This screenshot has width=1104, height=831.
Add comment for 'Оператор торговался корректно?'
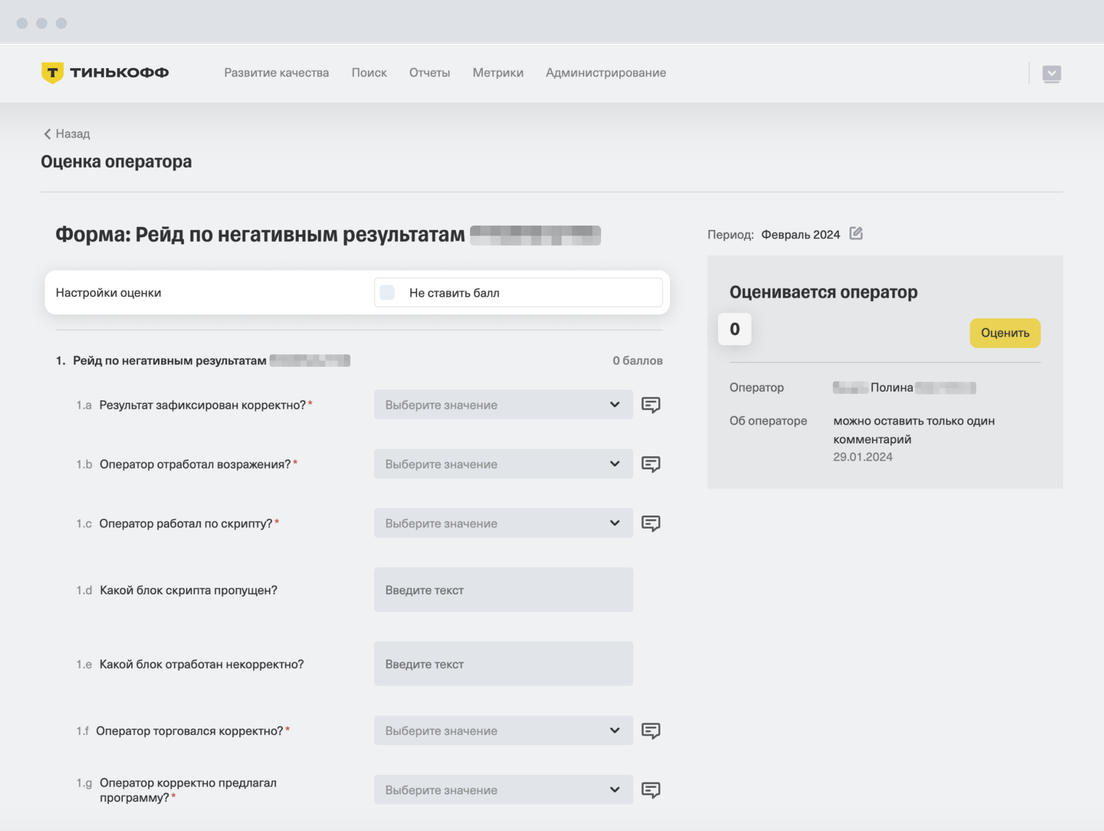[x=651, y=731]
